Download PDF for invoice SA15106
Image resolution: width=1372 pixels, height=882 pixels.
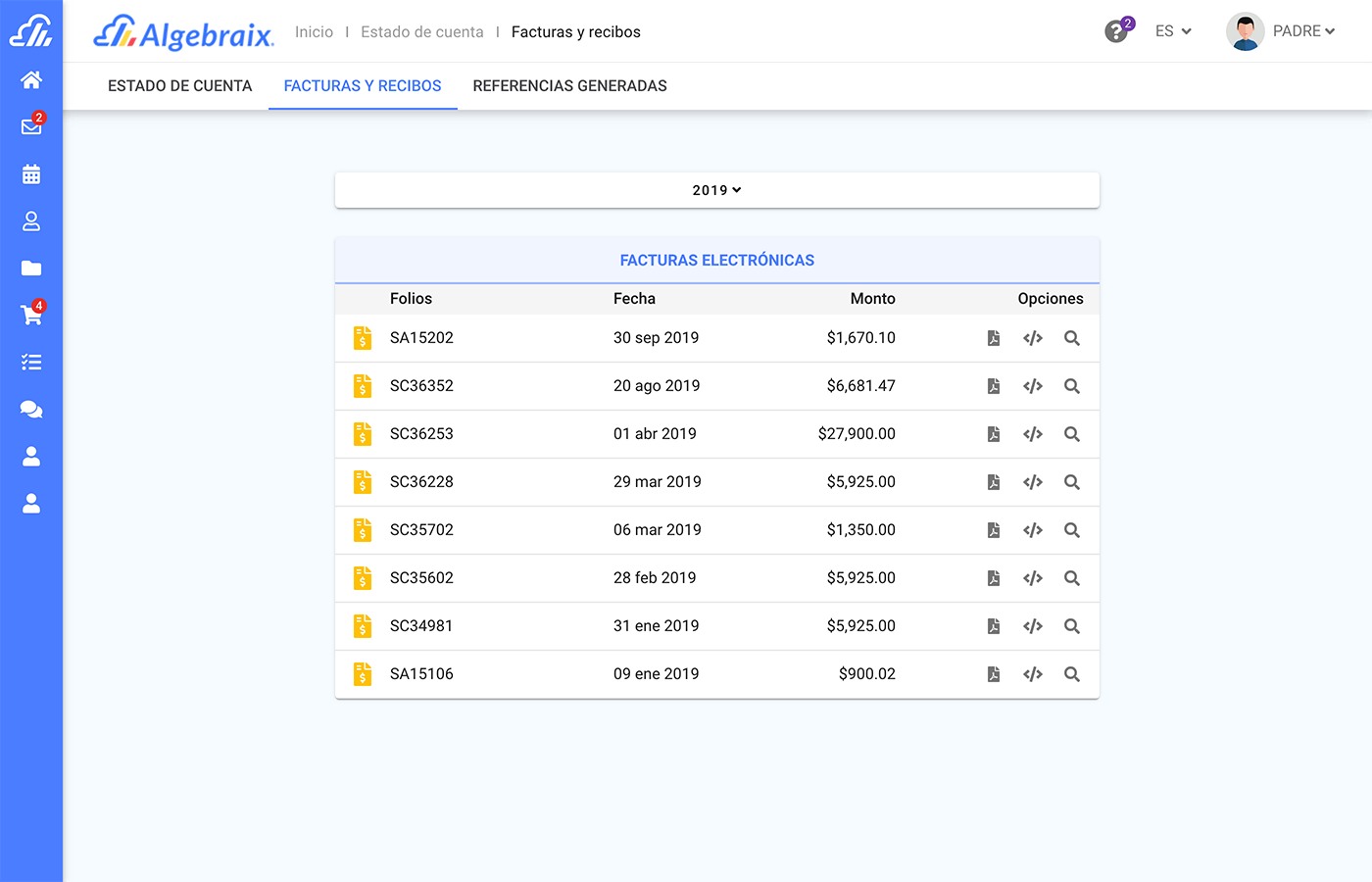[994, 674]
